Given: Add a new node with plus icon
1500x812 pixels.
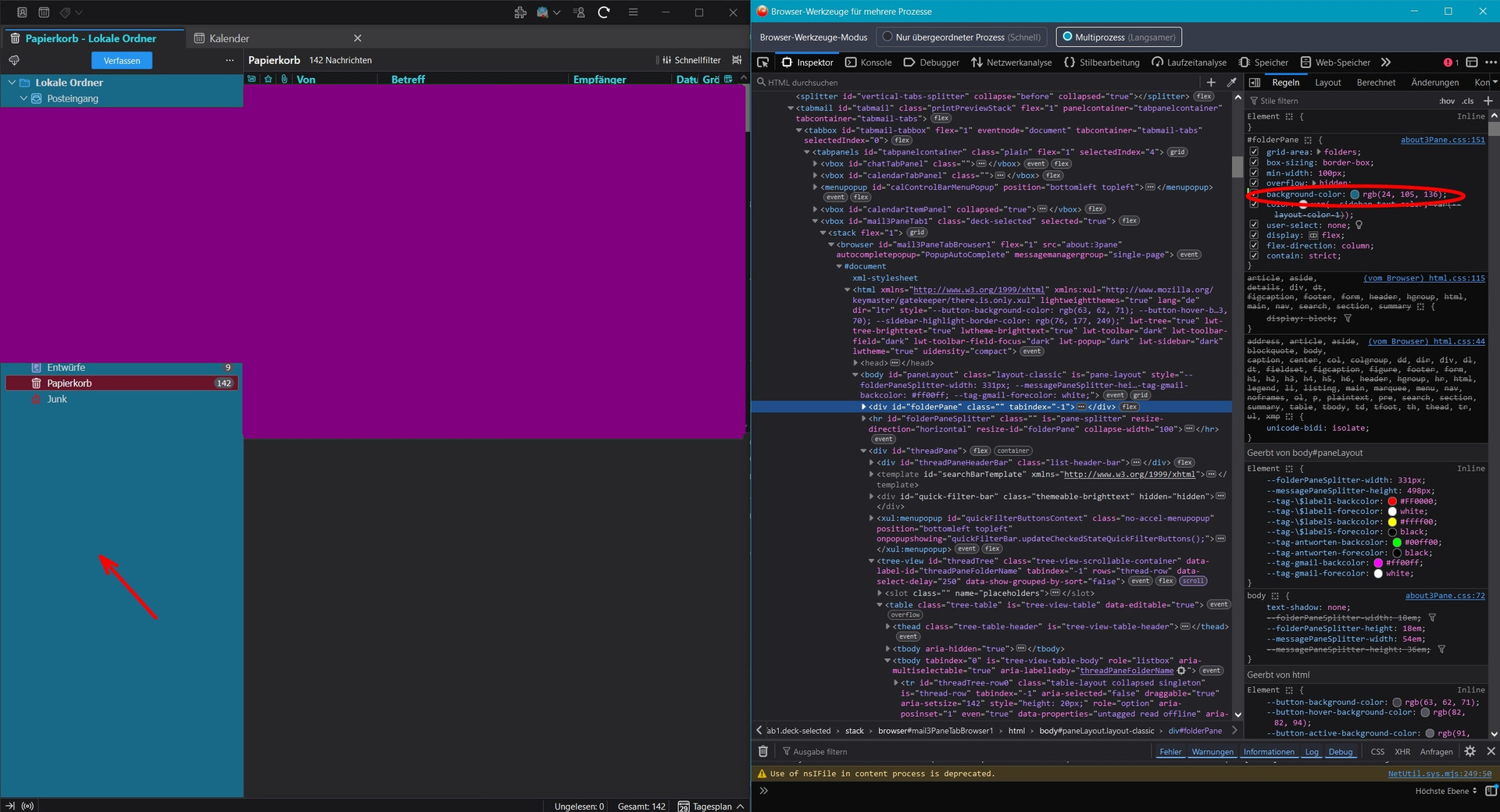Looking at the screenshot, I should (x=1211, y=82).
